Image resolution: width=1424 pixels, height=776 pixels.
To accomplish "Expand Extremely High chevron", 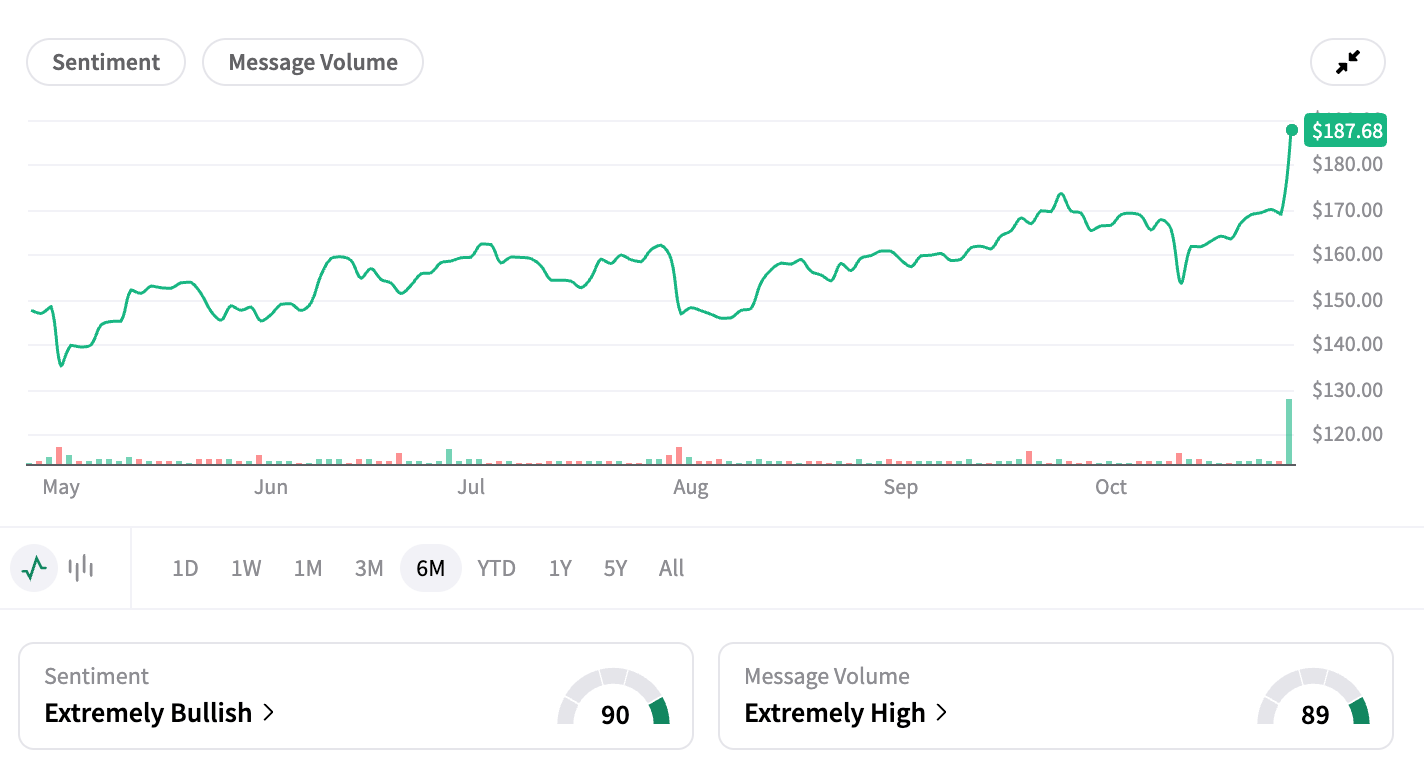I will pos(941,713).
